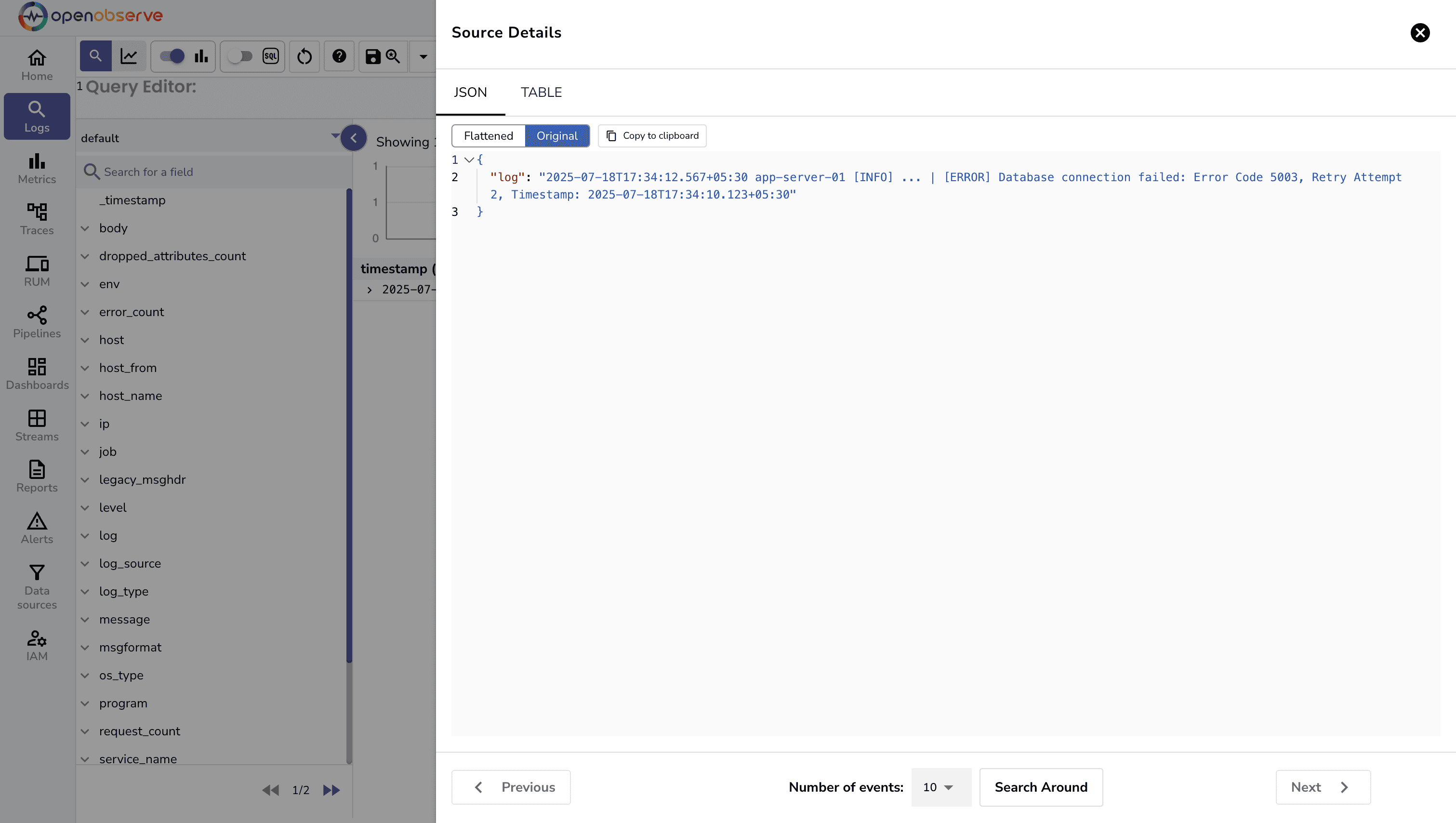Switch to Flattened JSON view
1456x823 pixels.
pos(488,136)
